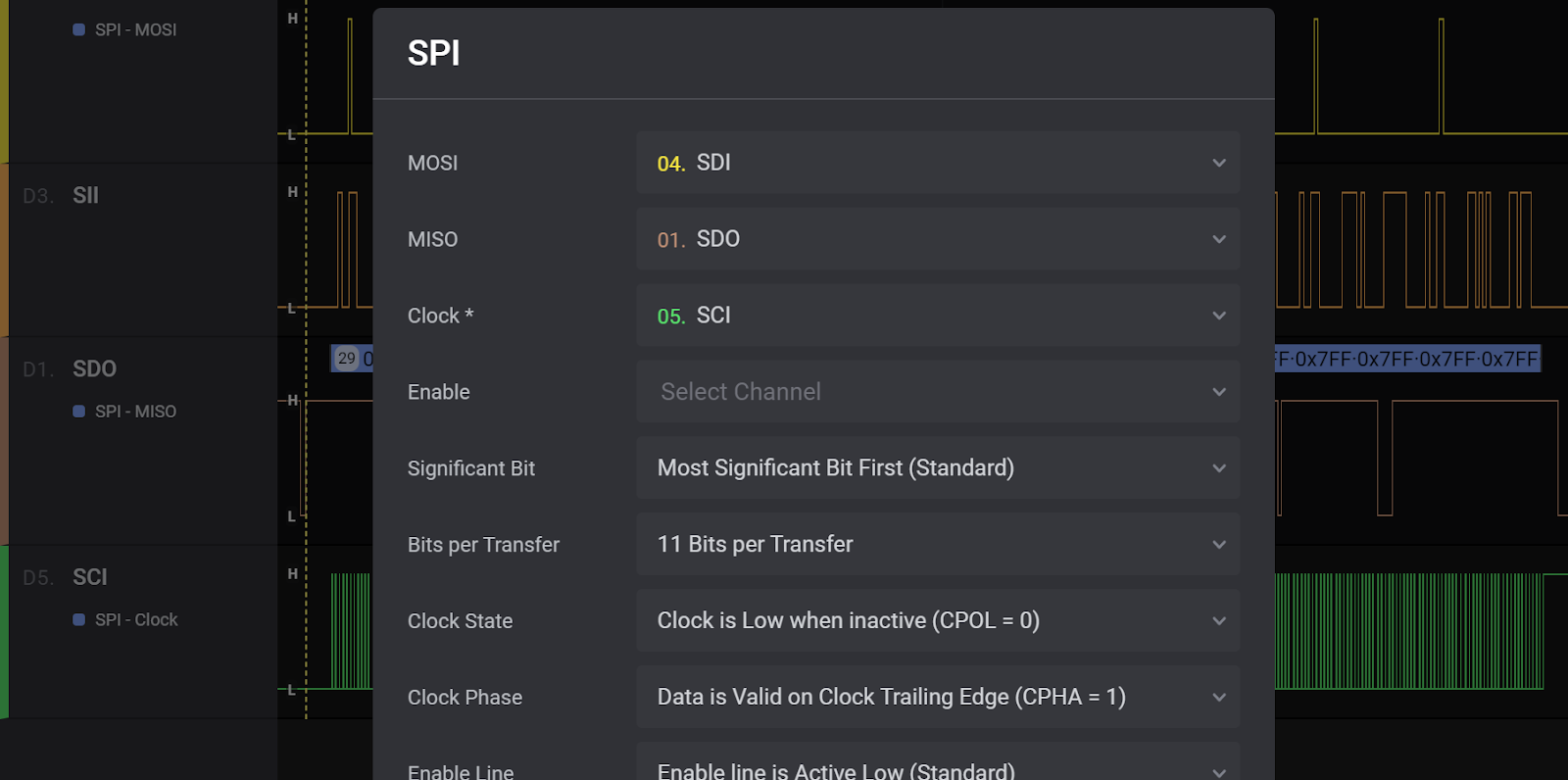Click the SPI - MISO analyzer badge icon

pos(79,412)
